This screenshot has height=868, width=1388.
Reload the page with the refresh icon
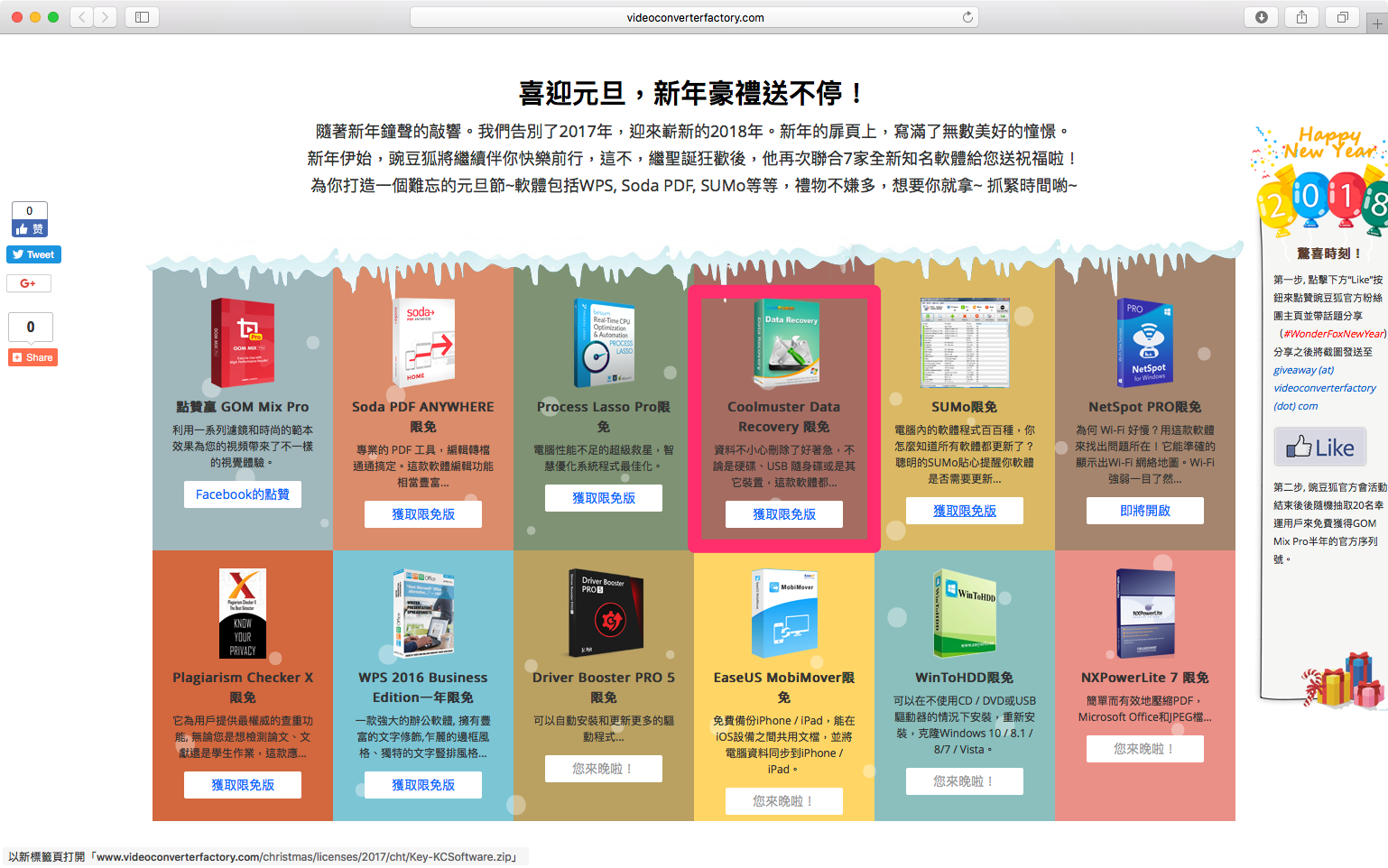(967, 17)
